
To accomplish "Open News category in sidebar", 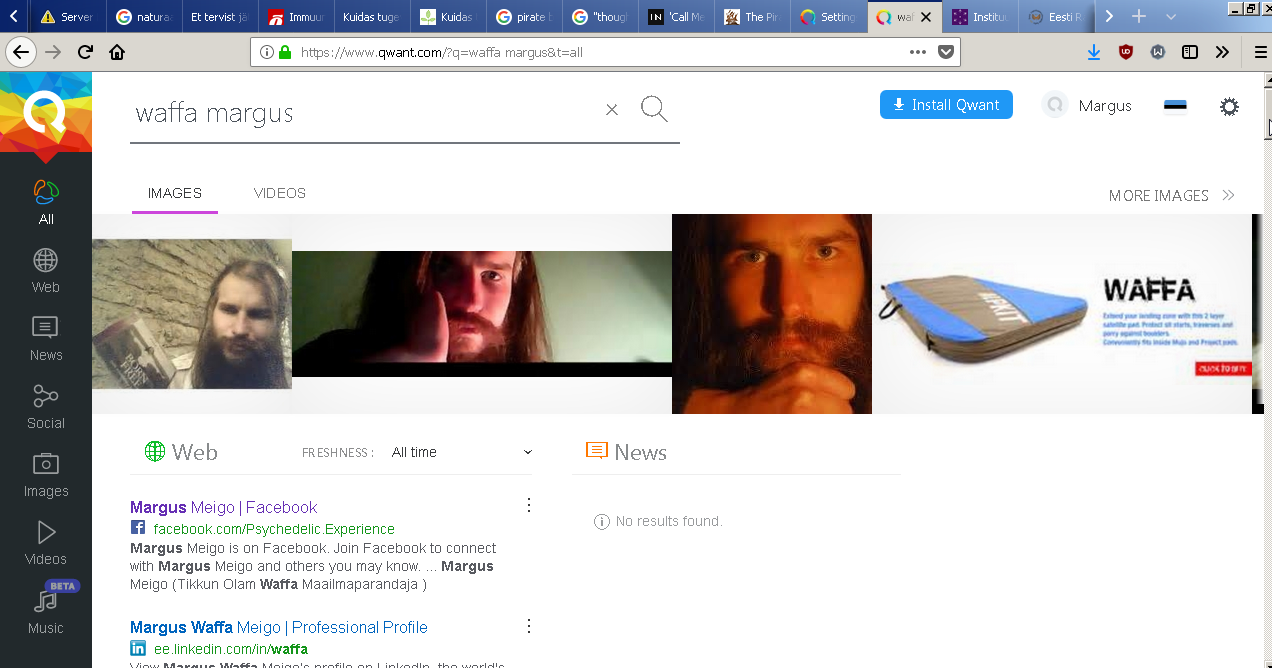I will (x=46, y=339).
